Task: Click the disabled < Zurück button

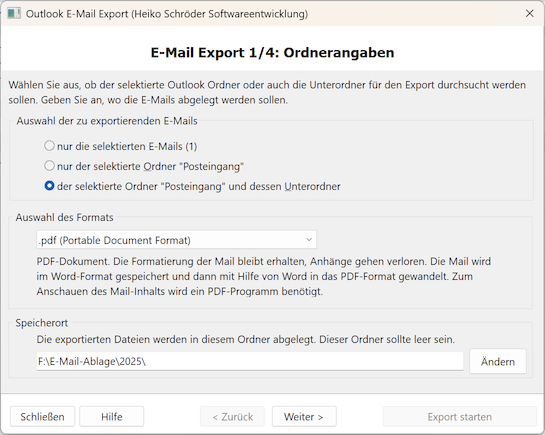Action: tap(232, 416)
